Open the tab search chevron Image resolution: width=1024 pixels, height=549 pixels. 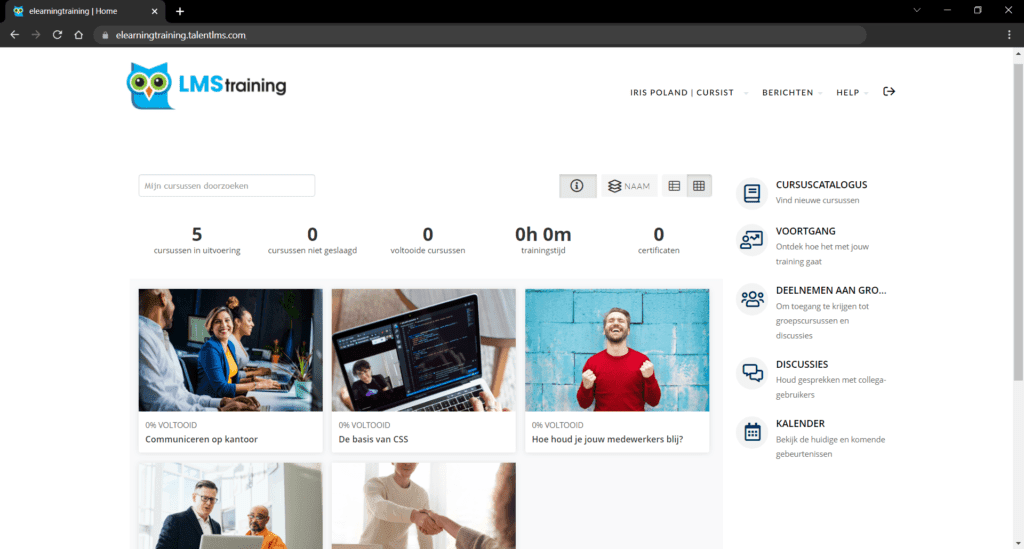click(x=917, y=10)
